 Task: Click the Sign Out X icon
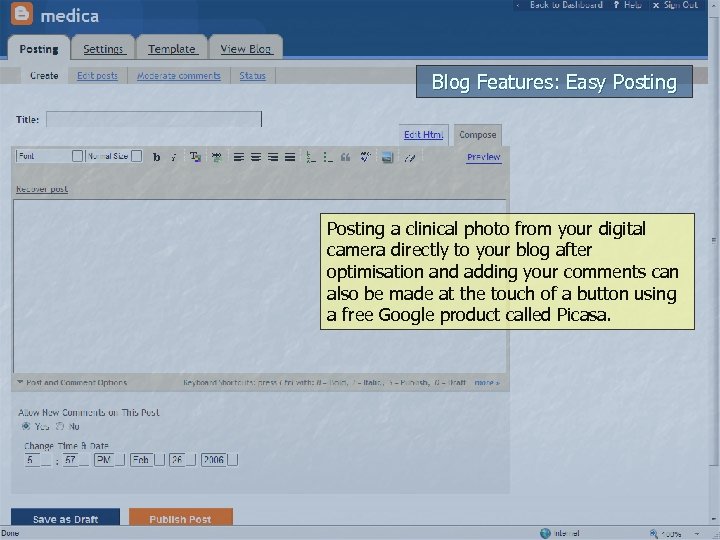[656, 5]
